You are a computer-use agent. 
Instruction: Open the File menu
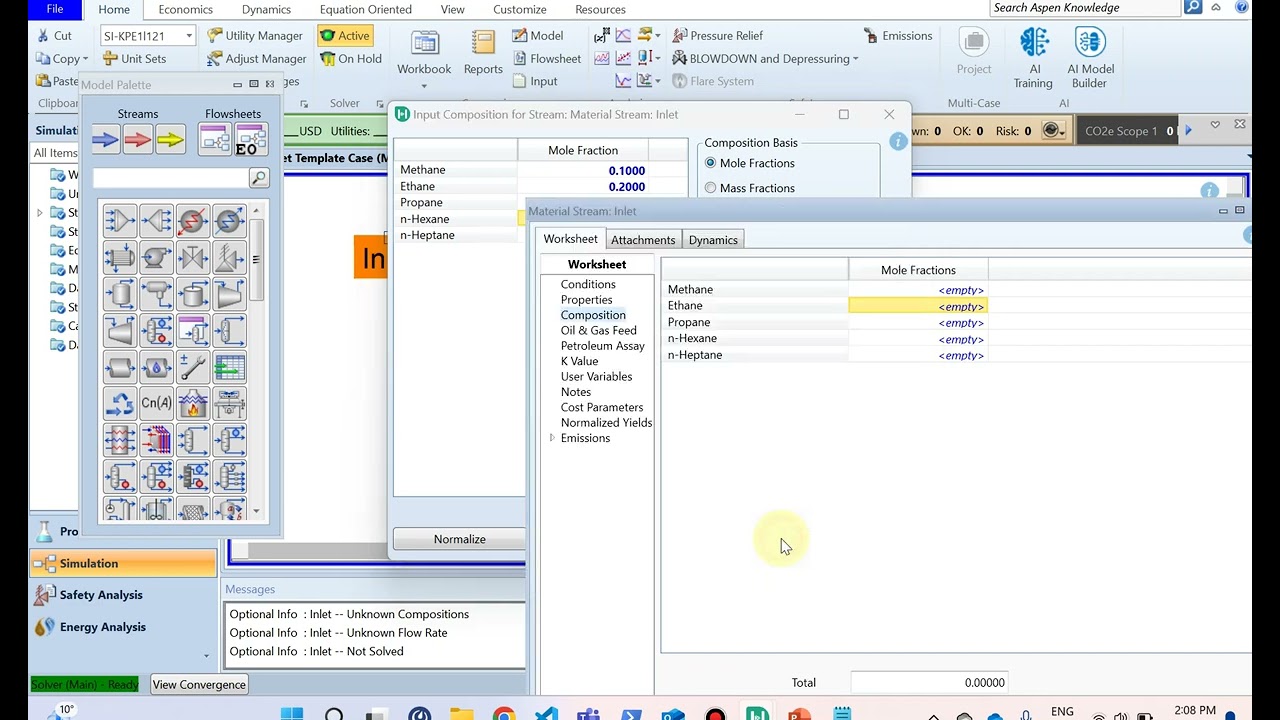pos(55,9)
